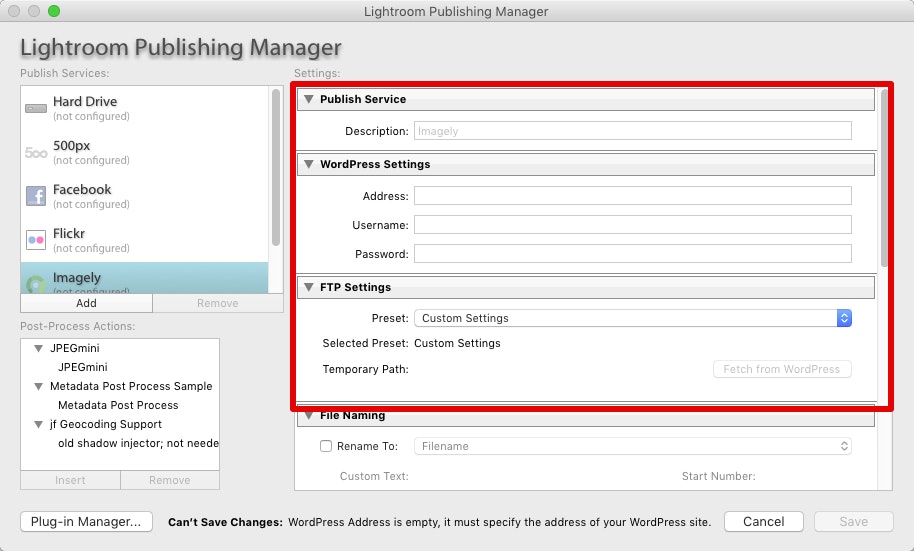Open the Rename To filename dropdown
The width and height of the screenshot is (914, 551).
tap(632, 446)
